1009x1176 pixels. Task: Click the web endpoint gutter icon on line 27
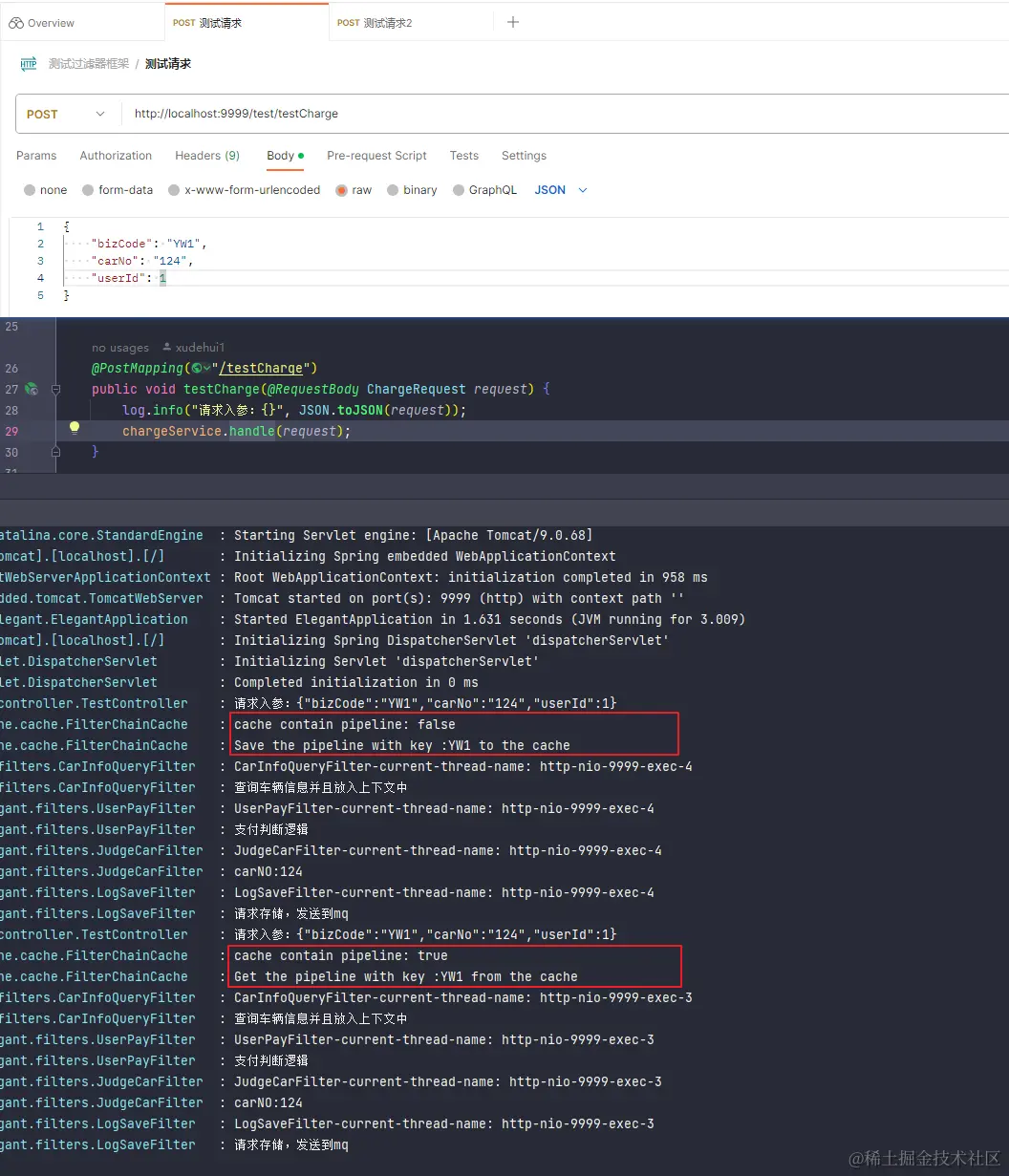pyautogui.click(x=32, y=389)
